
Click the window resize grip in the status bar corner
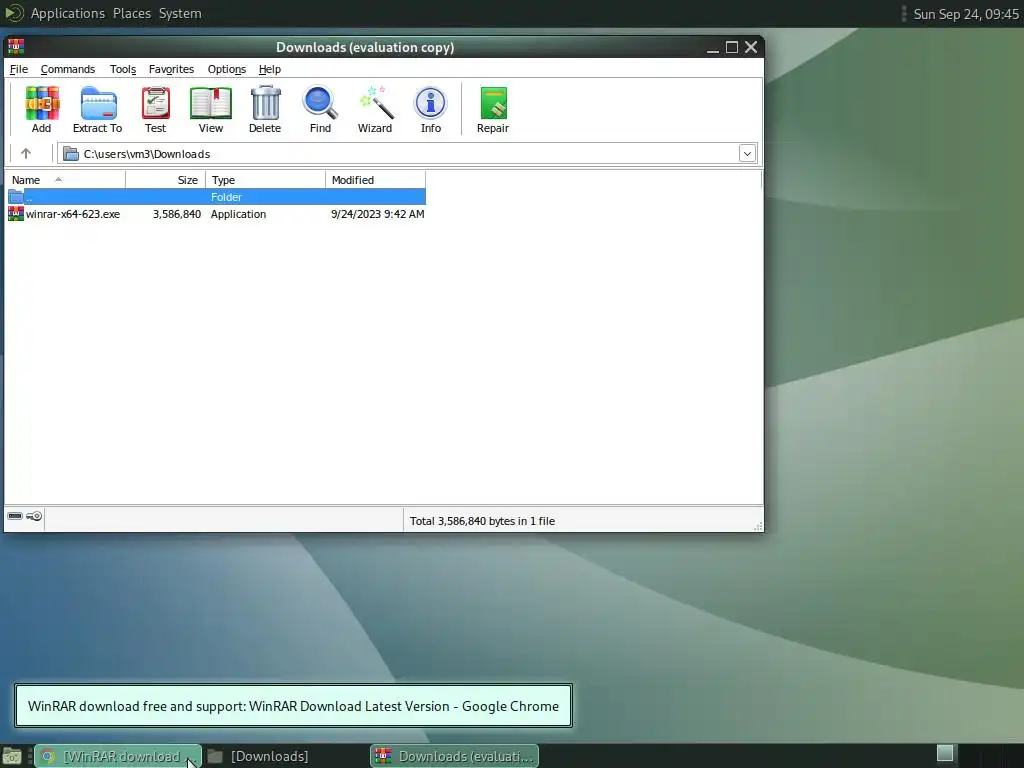coord(758,526)
